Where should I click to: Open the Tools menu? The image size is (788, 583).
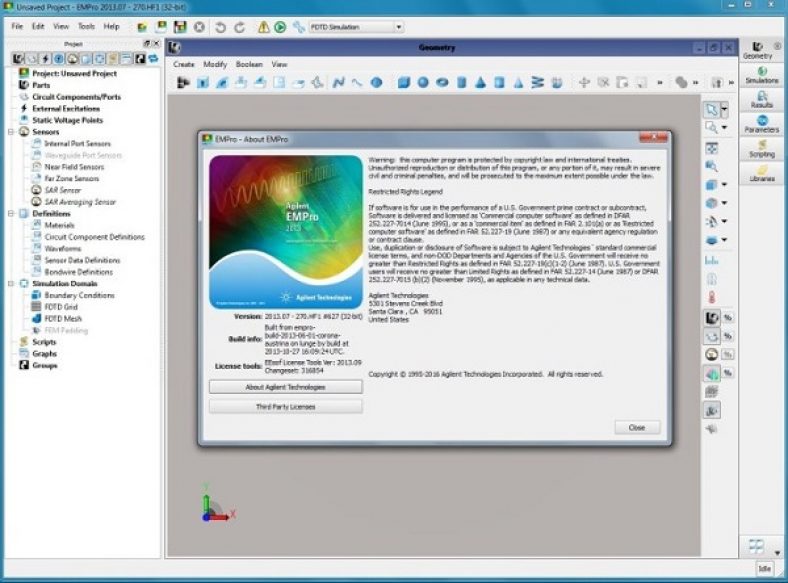coord(86,27)
